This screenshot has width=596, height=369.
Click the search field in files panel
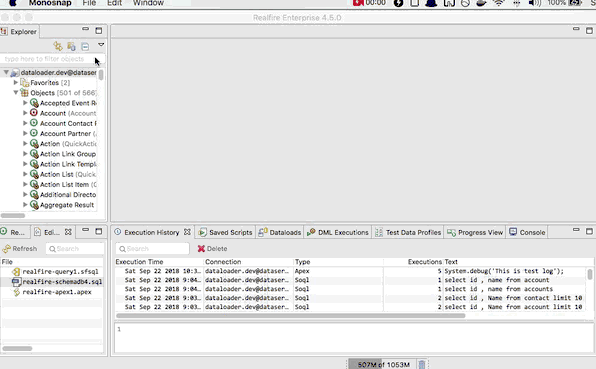click(75, 249)
